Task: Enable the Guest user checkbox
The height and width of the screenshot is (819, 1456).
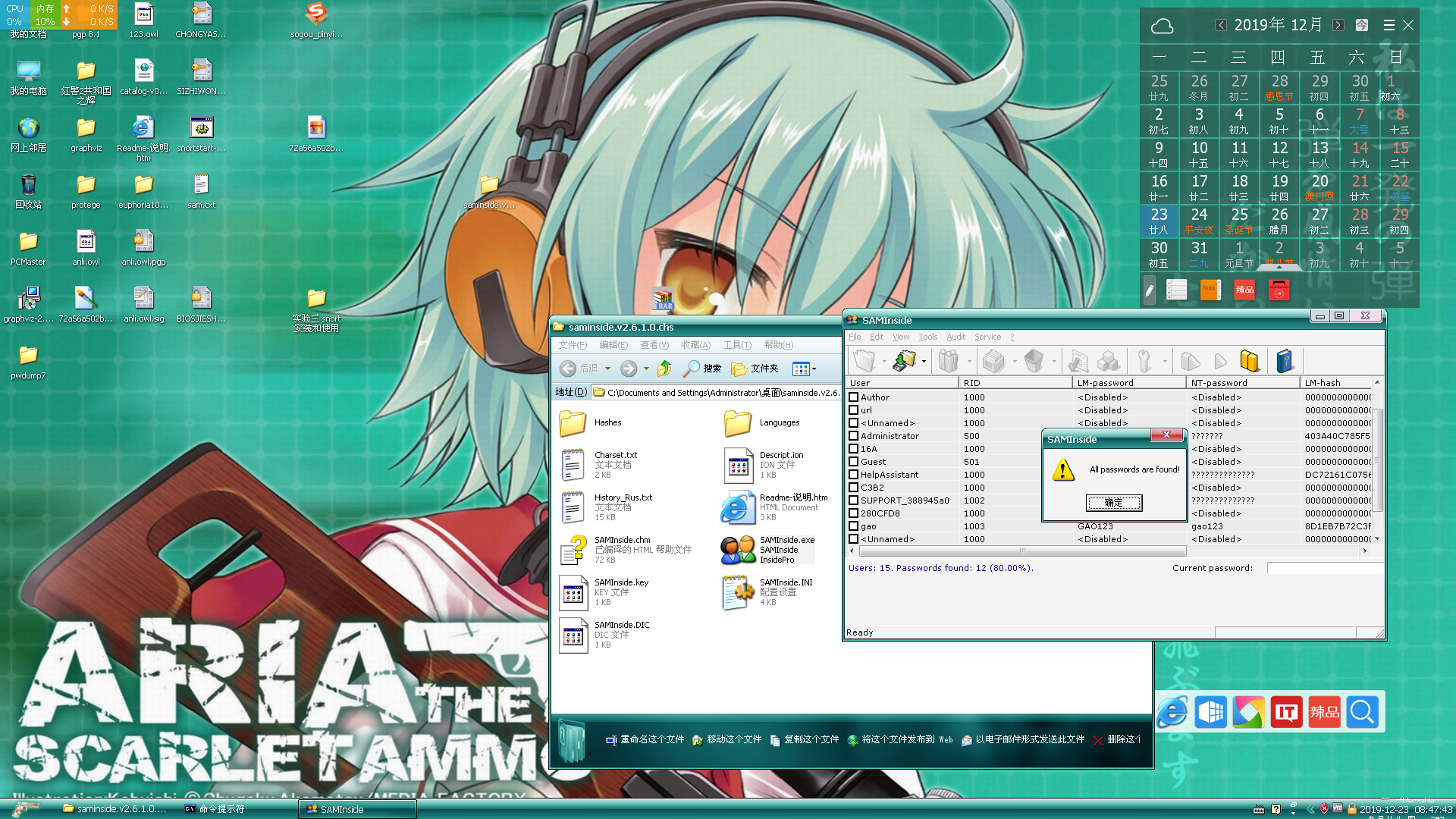Action: (853, 462)
